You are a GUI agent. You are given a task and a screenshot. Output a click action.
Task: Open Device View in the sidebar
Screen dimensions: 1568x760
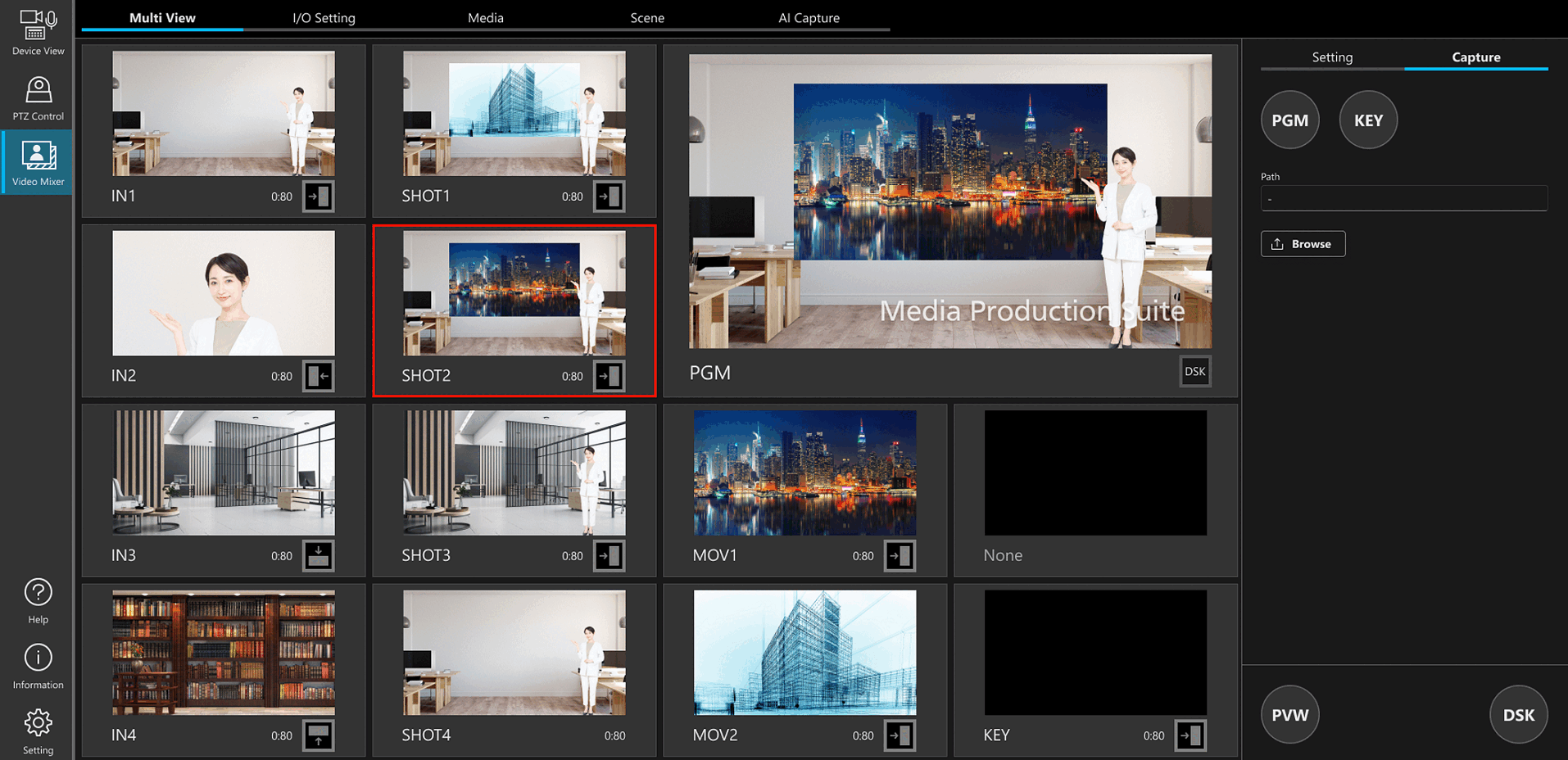coord(38,32)
